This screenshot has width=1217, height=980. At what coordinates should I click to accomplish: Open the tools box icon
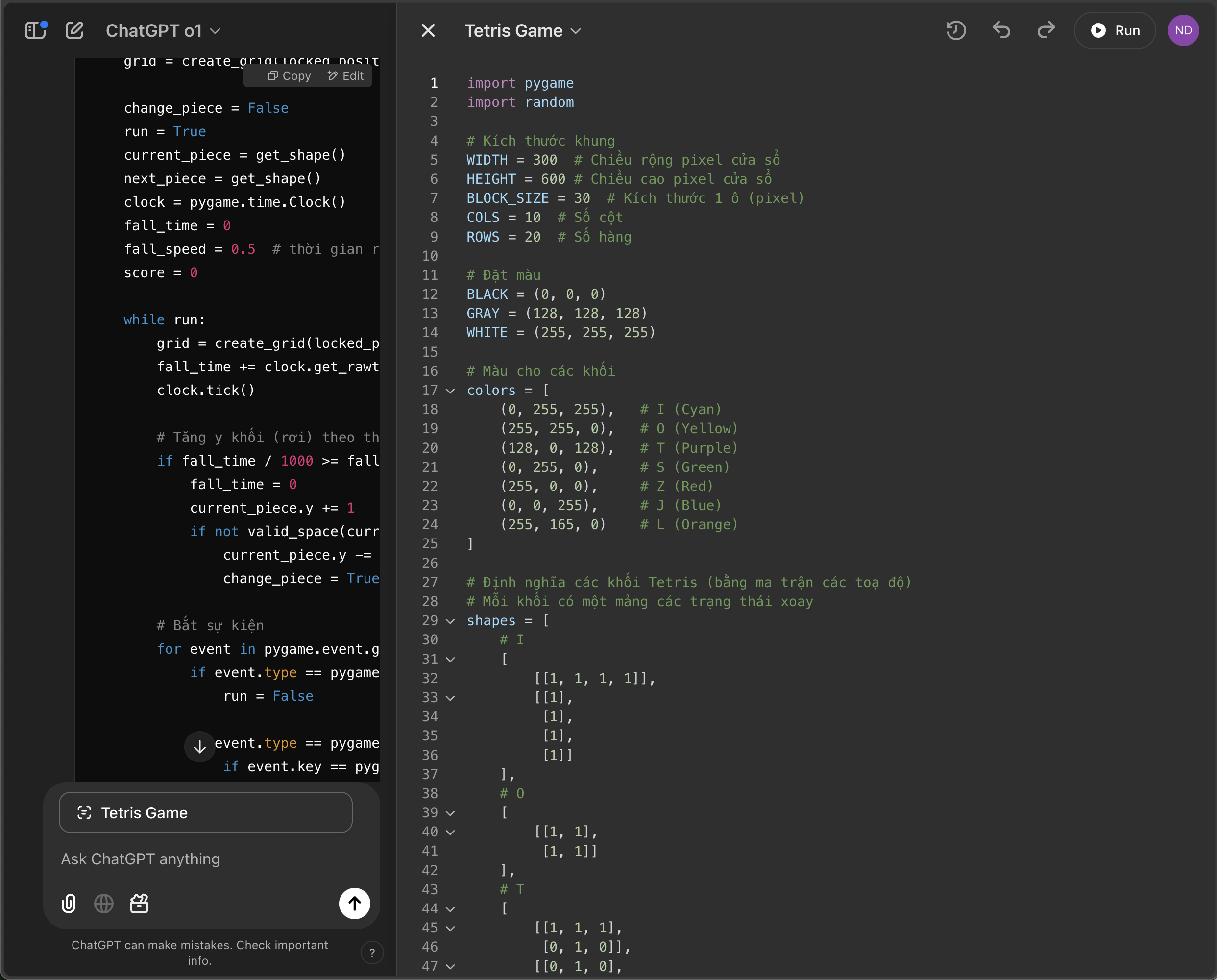(x=140, y=903)
